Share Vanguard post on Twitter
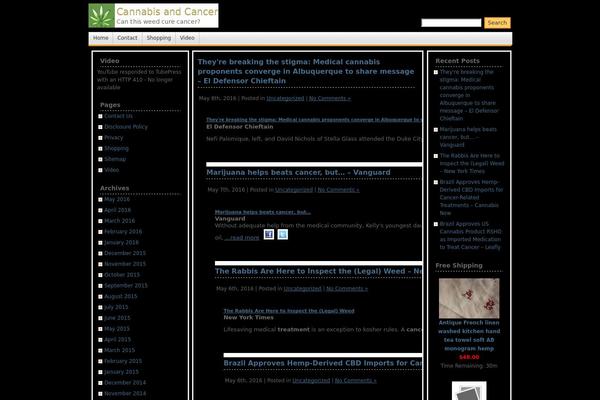This screenshot has width=600, height=400. coord(282,234)
